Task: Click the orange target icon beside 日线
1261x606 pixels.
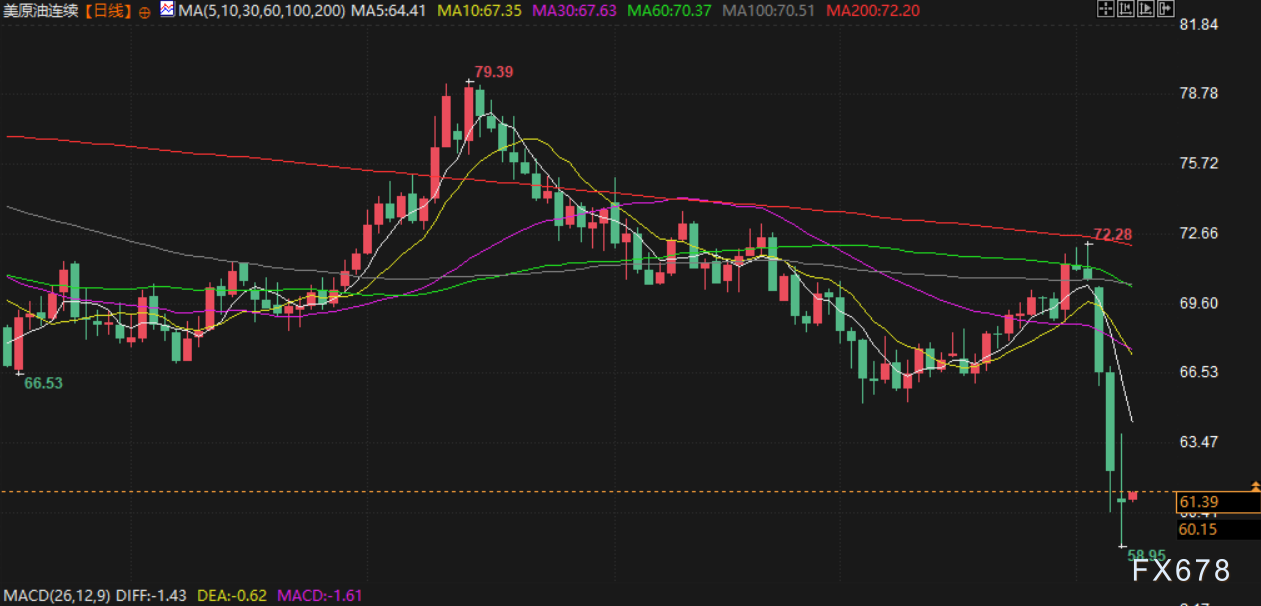Action: [x=145, y=12]
